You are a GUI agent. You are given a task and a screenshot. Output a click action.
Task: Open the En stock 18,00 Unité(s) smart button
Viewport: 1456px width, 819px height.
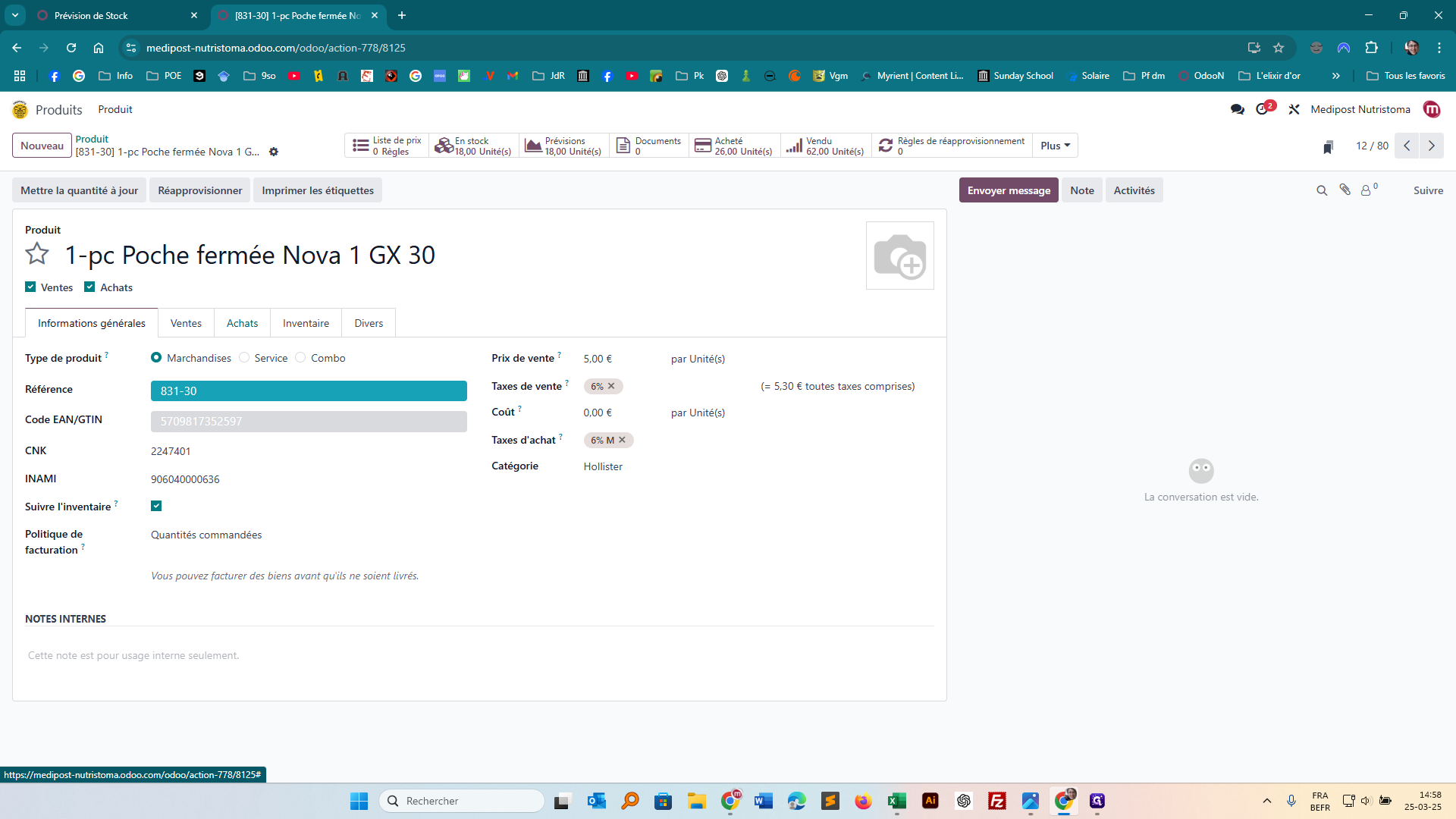473,146
